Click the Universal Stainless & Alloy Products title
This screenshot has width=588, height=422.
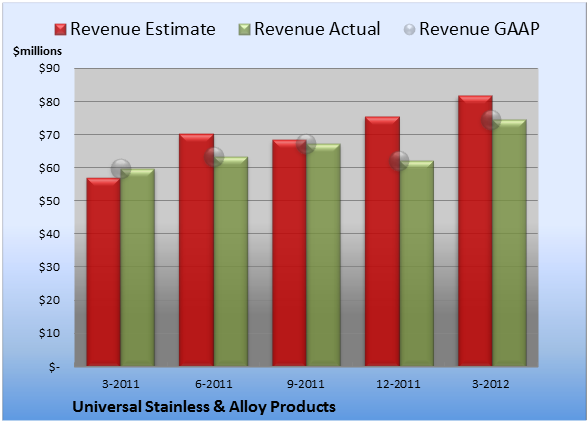pos(204,407)
